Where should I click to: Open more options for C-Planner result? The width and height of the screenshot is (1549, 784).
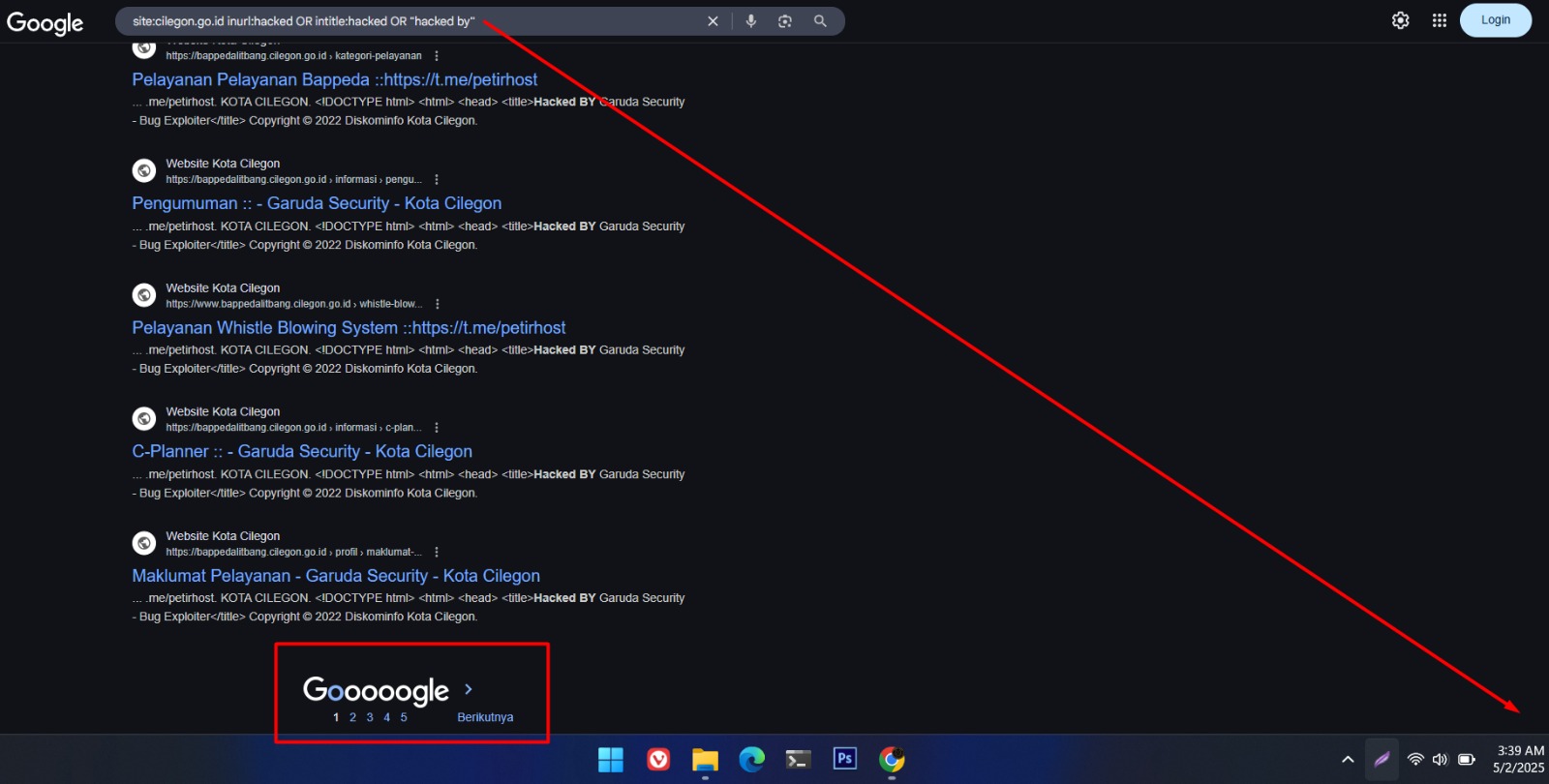(437, 428)
